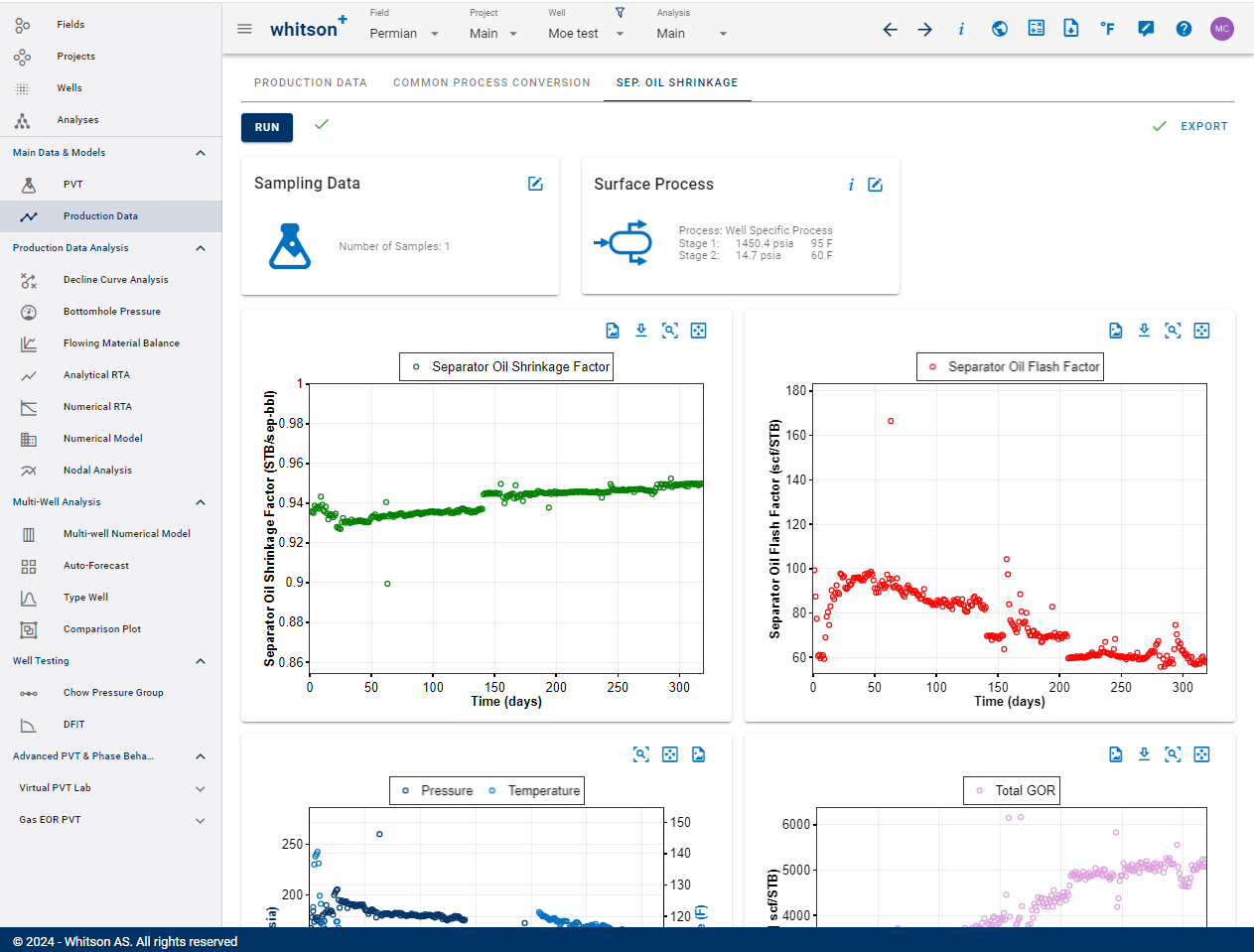Image resolution: width=1254 pixels, height=952 pixels.
Task: Reset axes on Pressure Temperature chart
Action: (670, 754)
